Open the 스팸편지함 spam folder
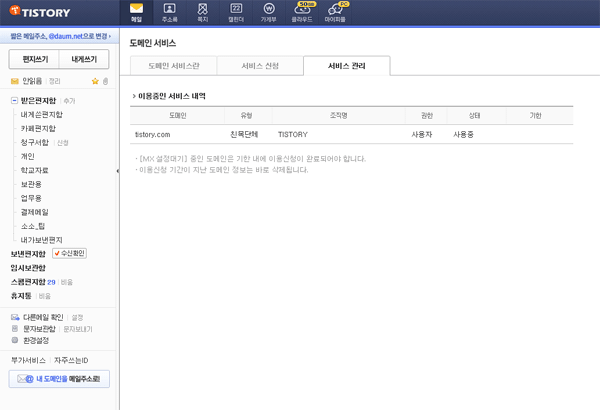 [x=28, y=282]
